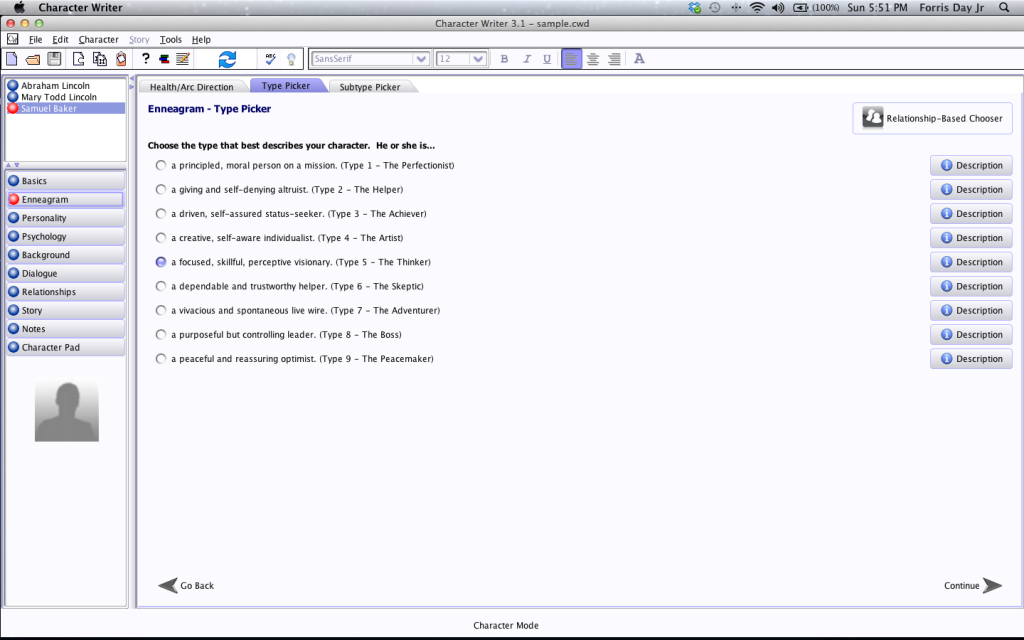Click the spell check ABC icon
The height and width of the screenshot is (640, 1024).
tap(270, 59)
